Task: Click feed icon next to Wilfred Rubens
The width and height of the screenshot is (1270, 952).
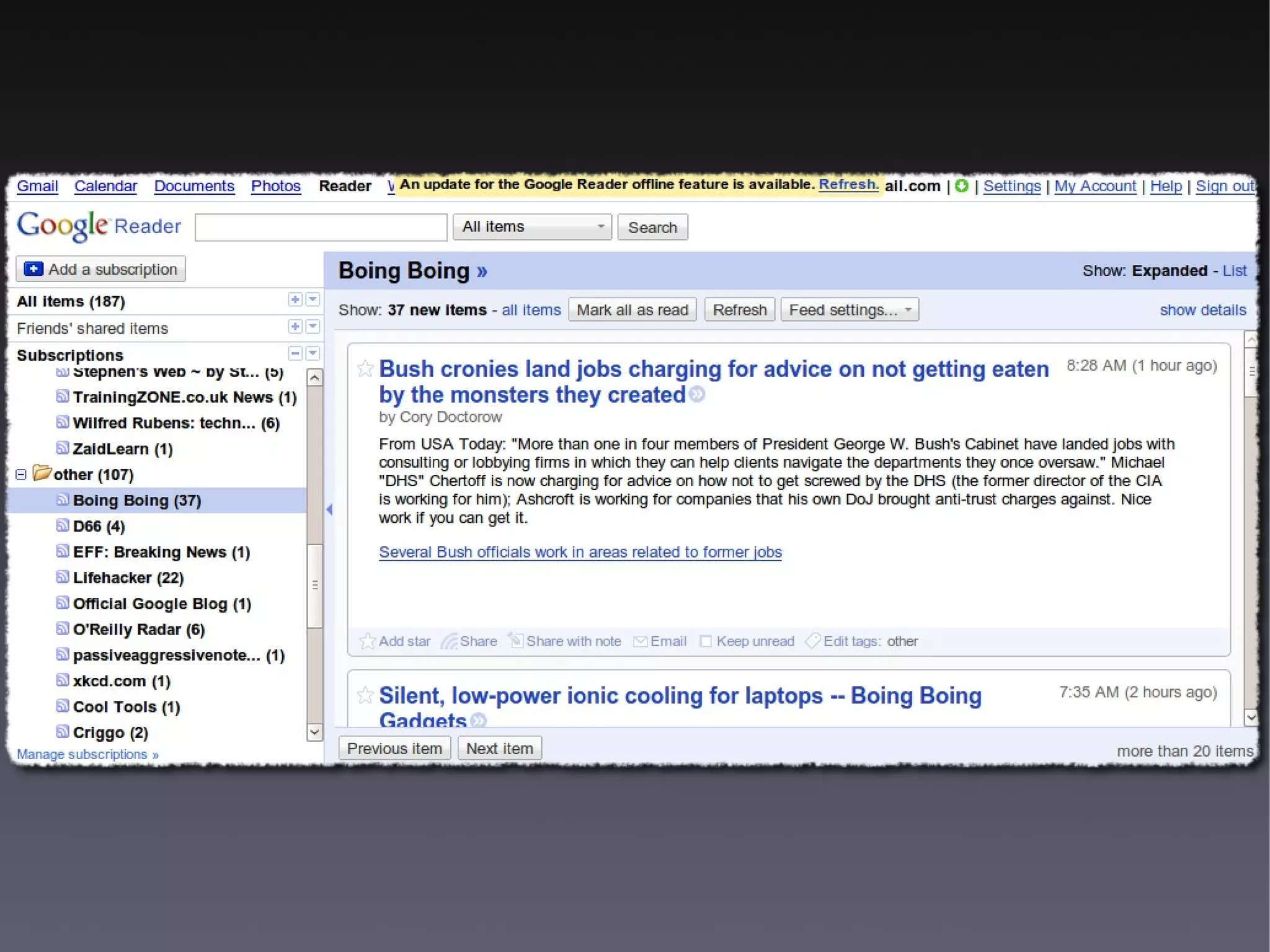Action: coord(62,422)
